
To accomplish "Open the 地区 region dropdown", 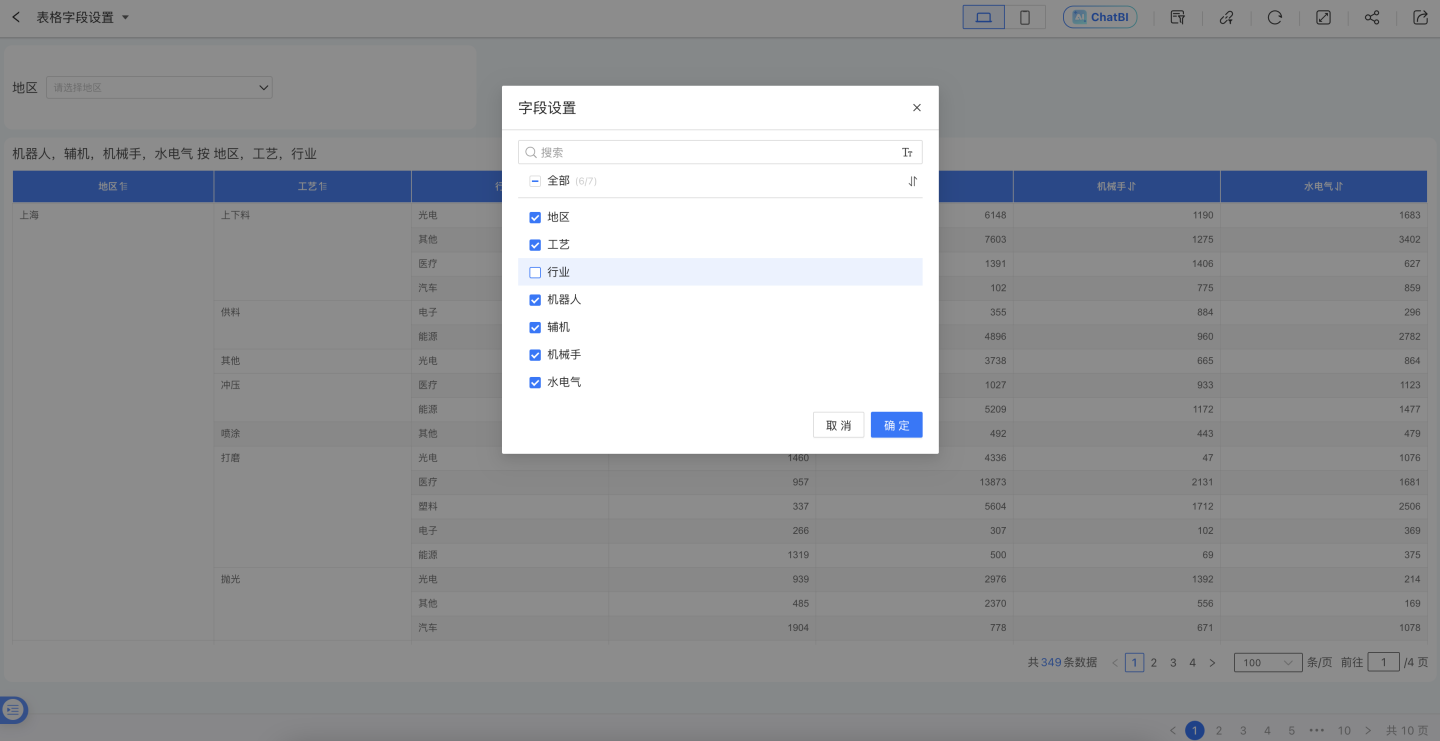I will coord(160,88).
